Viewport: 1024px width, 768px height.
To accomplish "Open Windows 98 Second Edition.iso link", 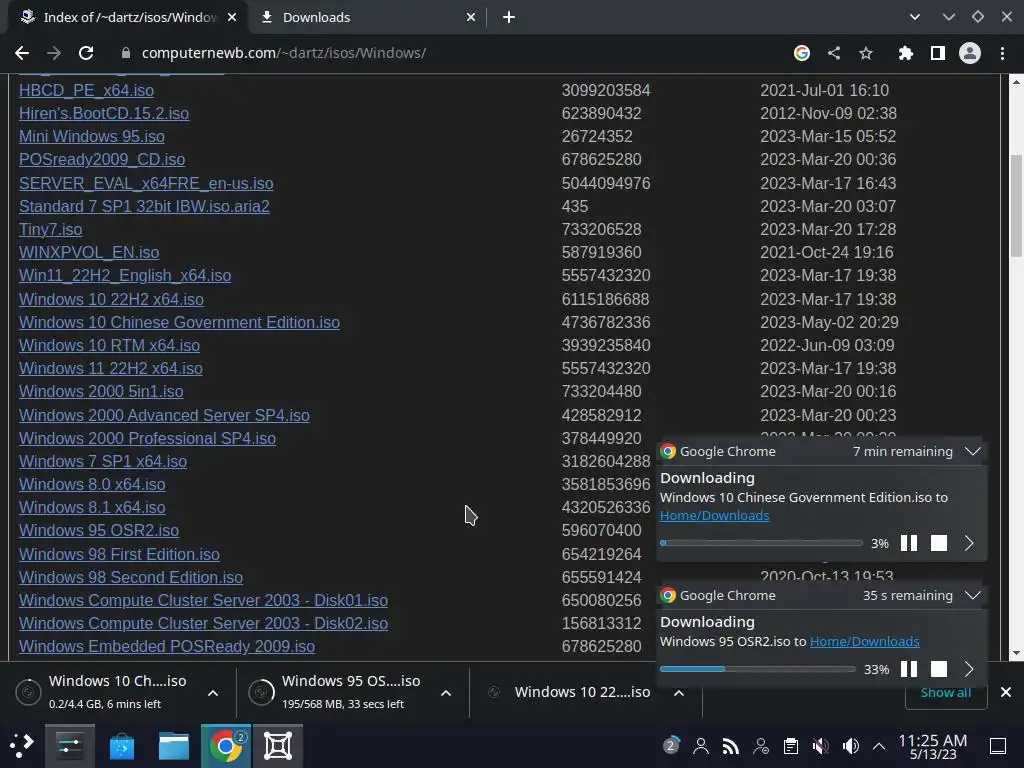I will click(x=131, y=577).
